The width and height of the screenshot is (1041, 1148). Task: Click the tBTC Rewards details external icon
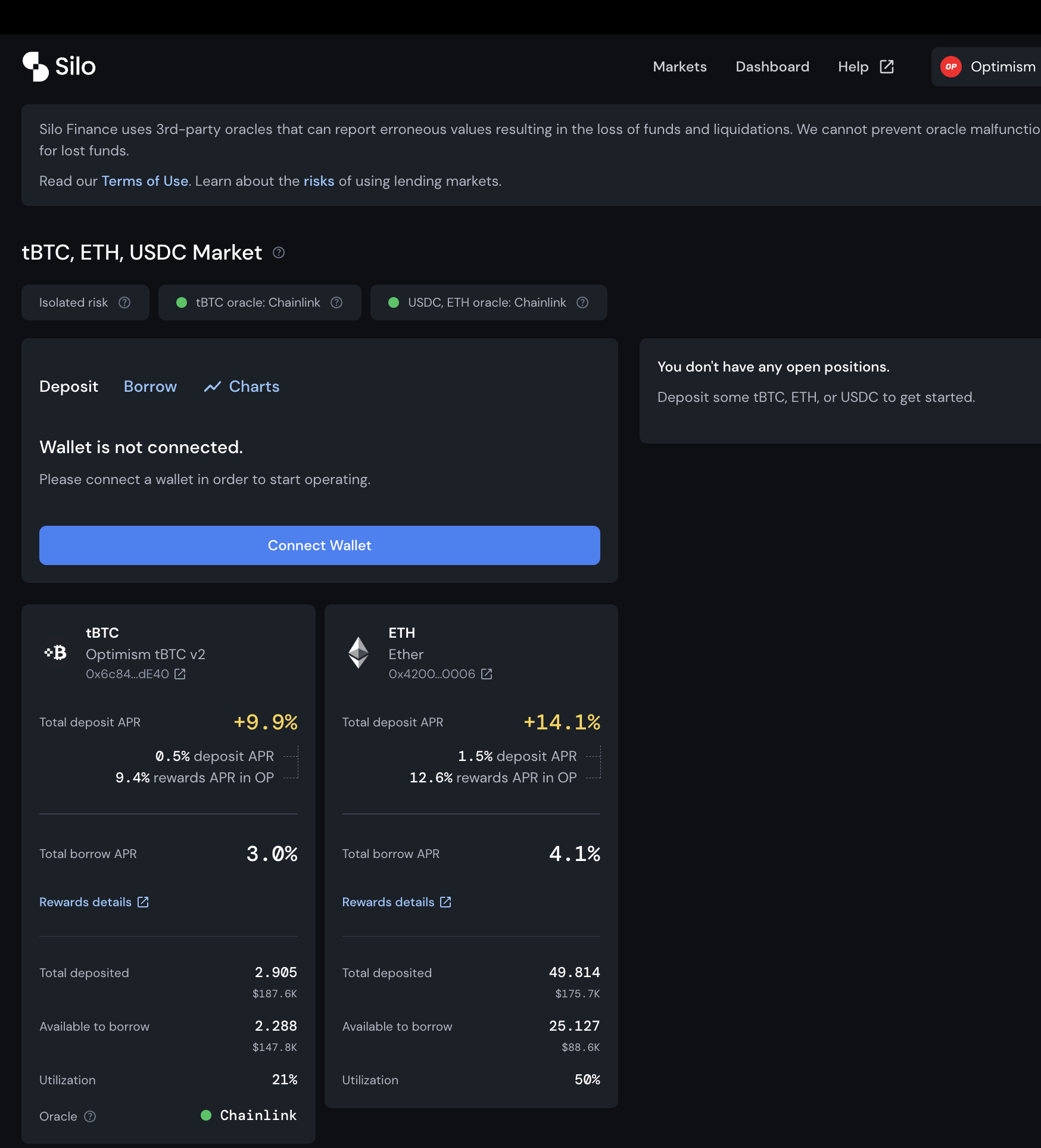[143, 902]
